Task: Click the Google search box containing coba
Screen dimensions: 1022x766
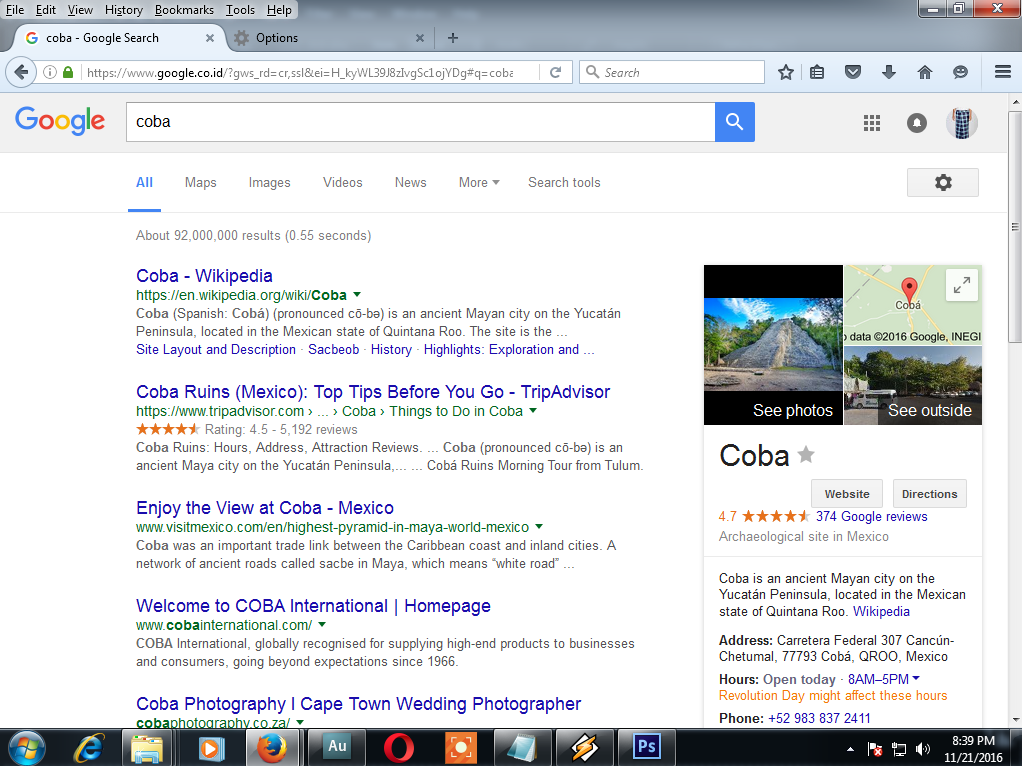Action: tap(420, 122)
